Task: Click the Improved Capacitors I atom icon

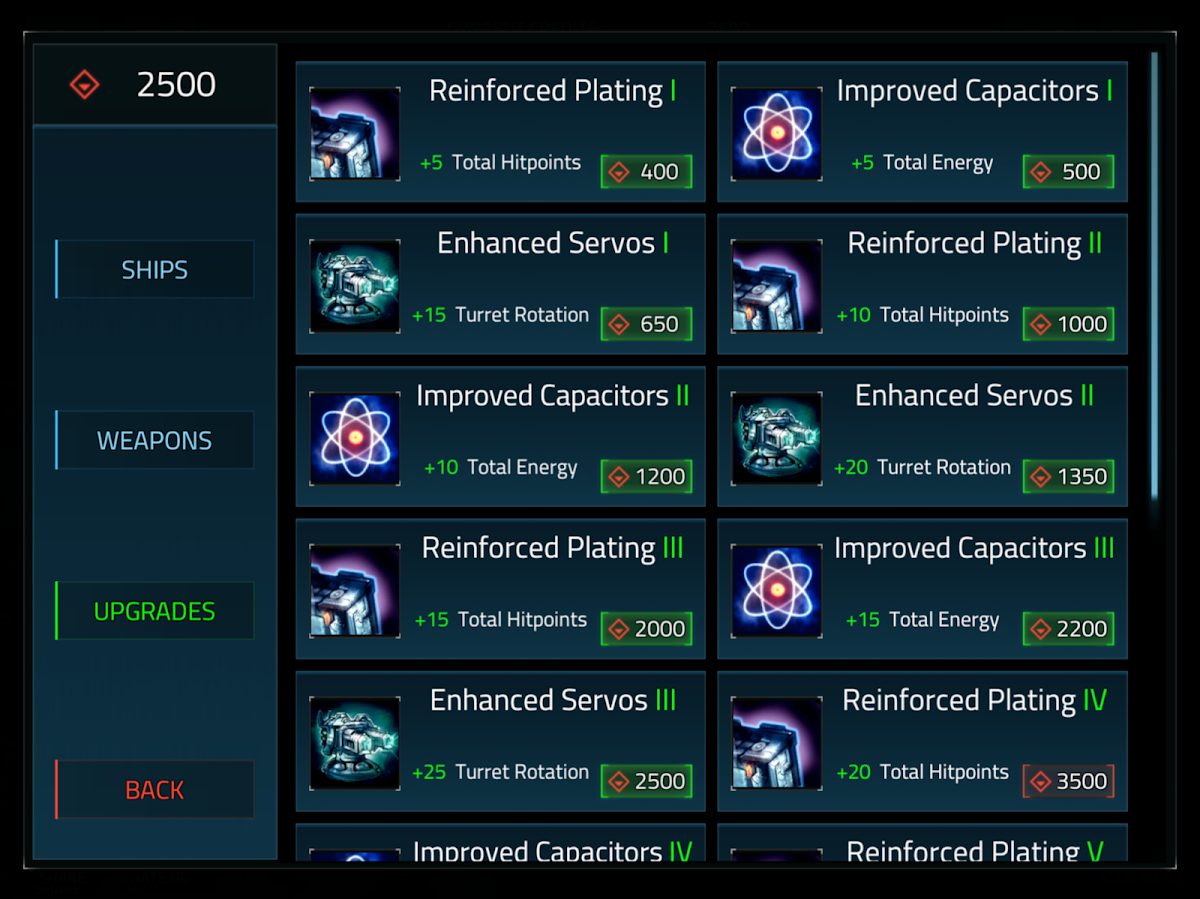Action: pos(776,134)
